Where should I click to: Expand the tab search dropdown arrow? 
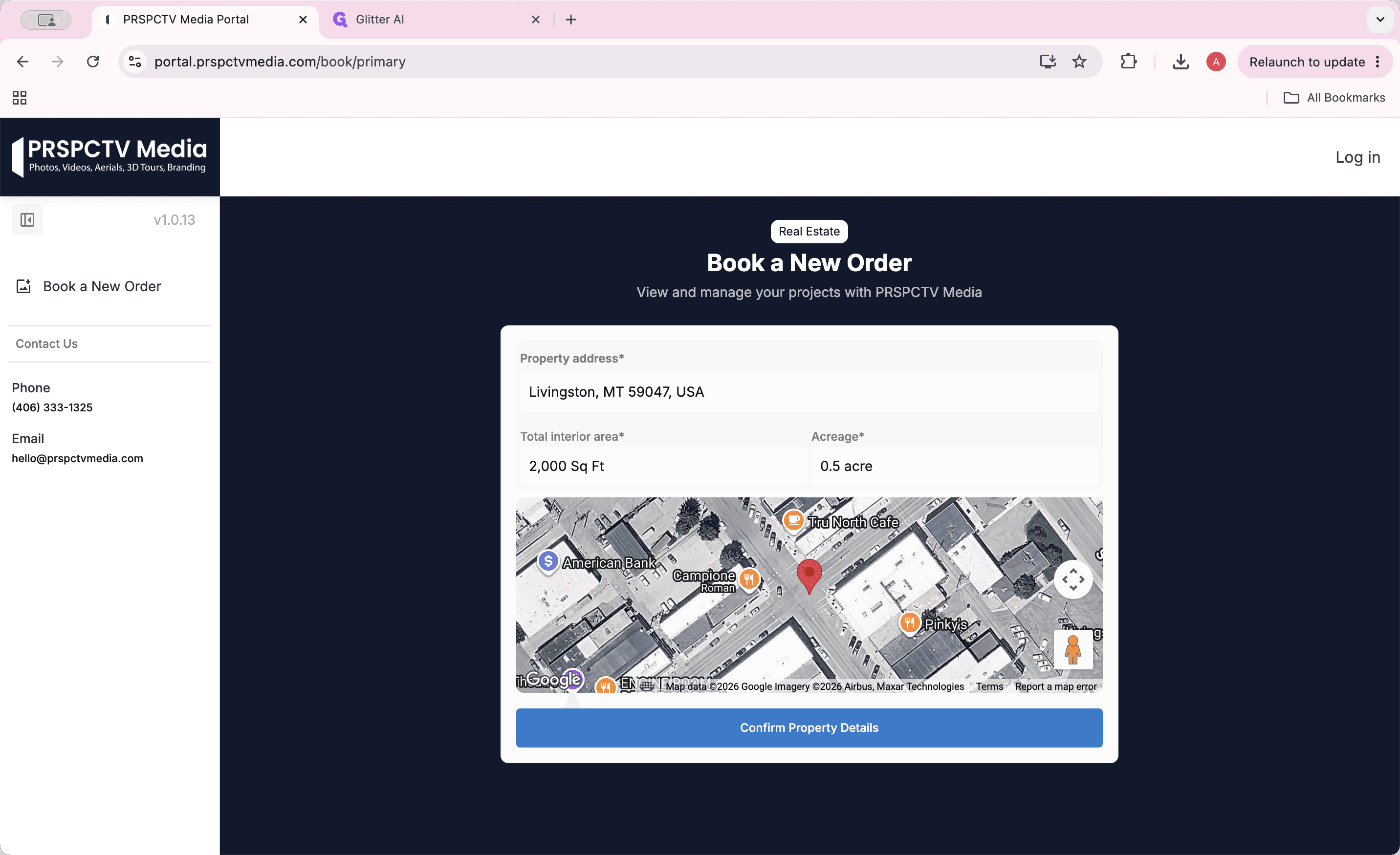click(x=1380, y=20)
